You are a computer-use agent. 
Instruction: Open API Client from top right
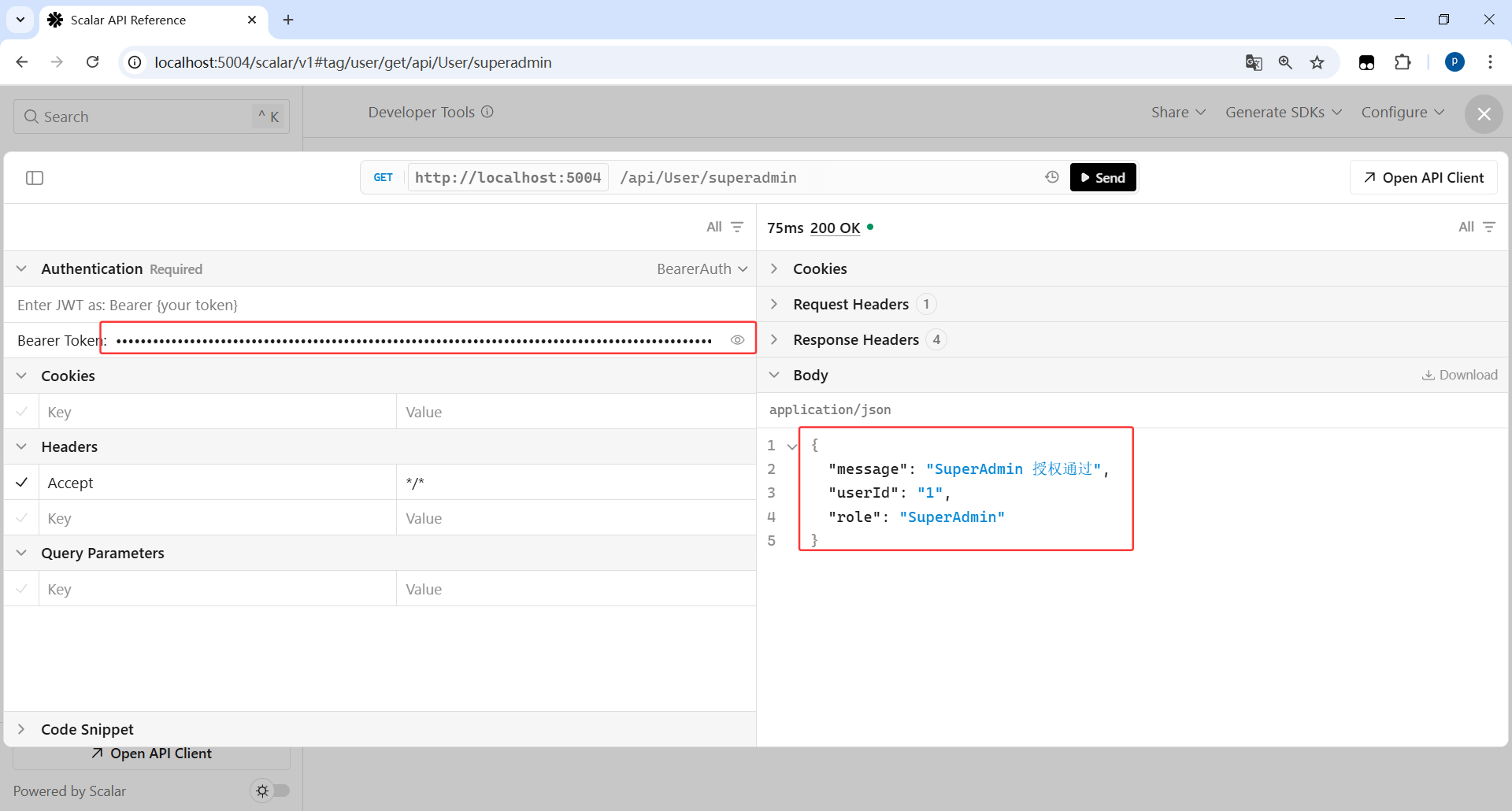pyautogui.click(x=1424, y=177)
